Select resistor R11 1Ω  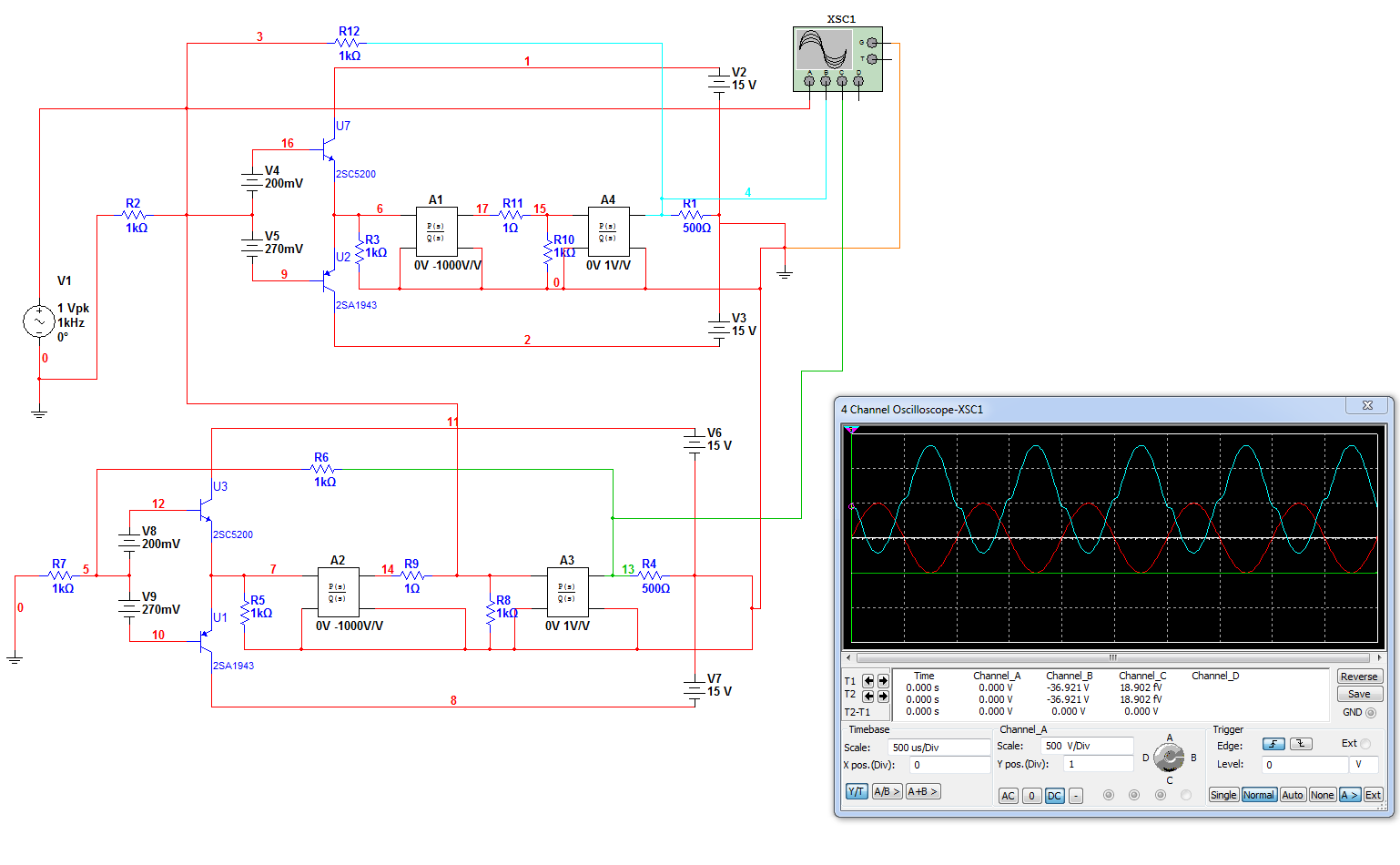point(511,215)
